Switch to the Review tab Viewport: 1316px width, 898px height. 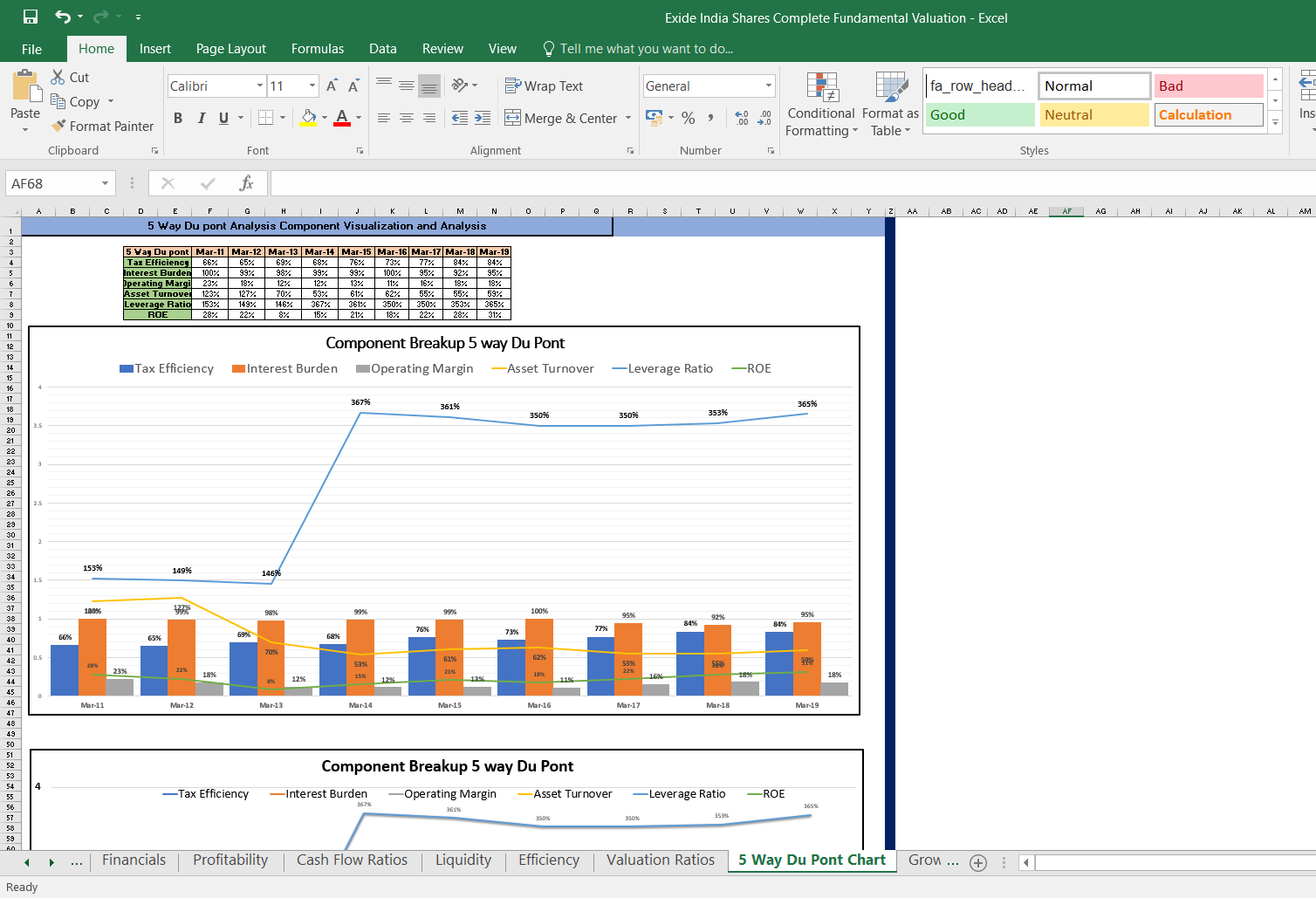click(x=442, y=49)
